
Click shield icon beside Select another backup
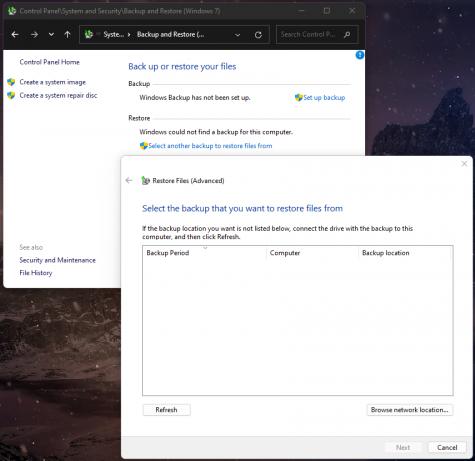144,146
